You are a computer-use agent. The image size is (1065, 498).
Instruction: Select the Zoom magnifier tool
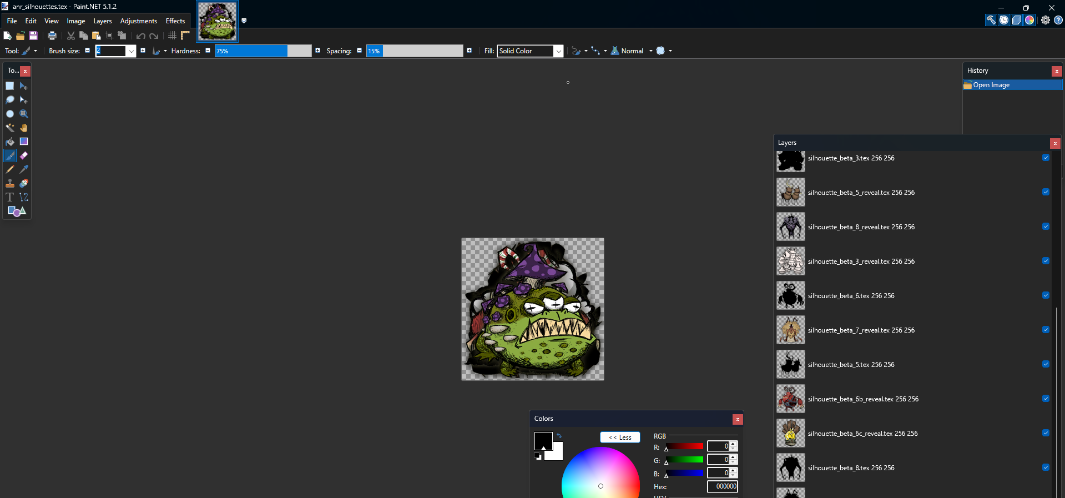coord(24,114)
